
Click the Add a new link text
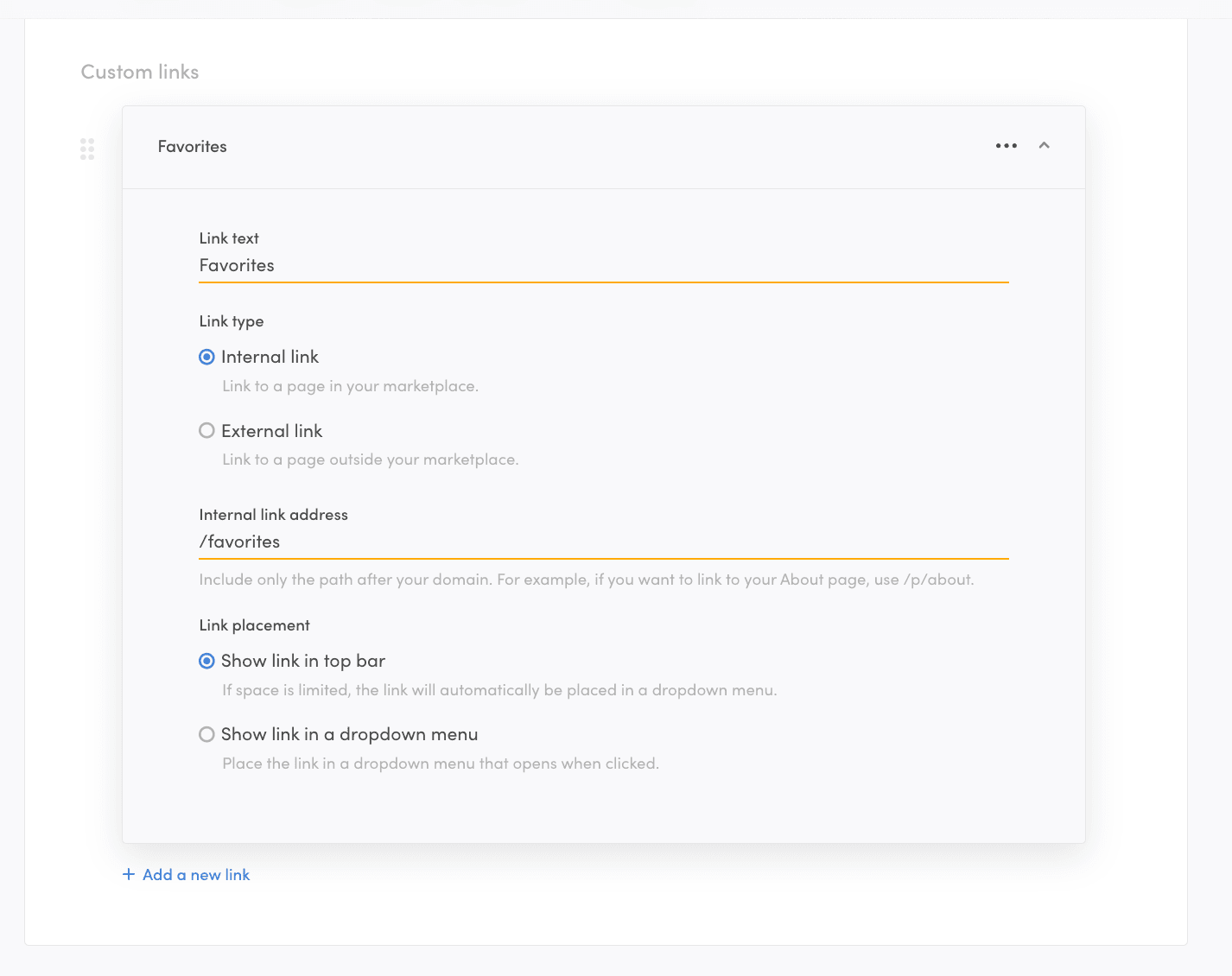tap(196, 875)
